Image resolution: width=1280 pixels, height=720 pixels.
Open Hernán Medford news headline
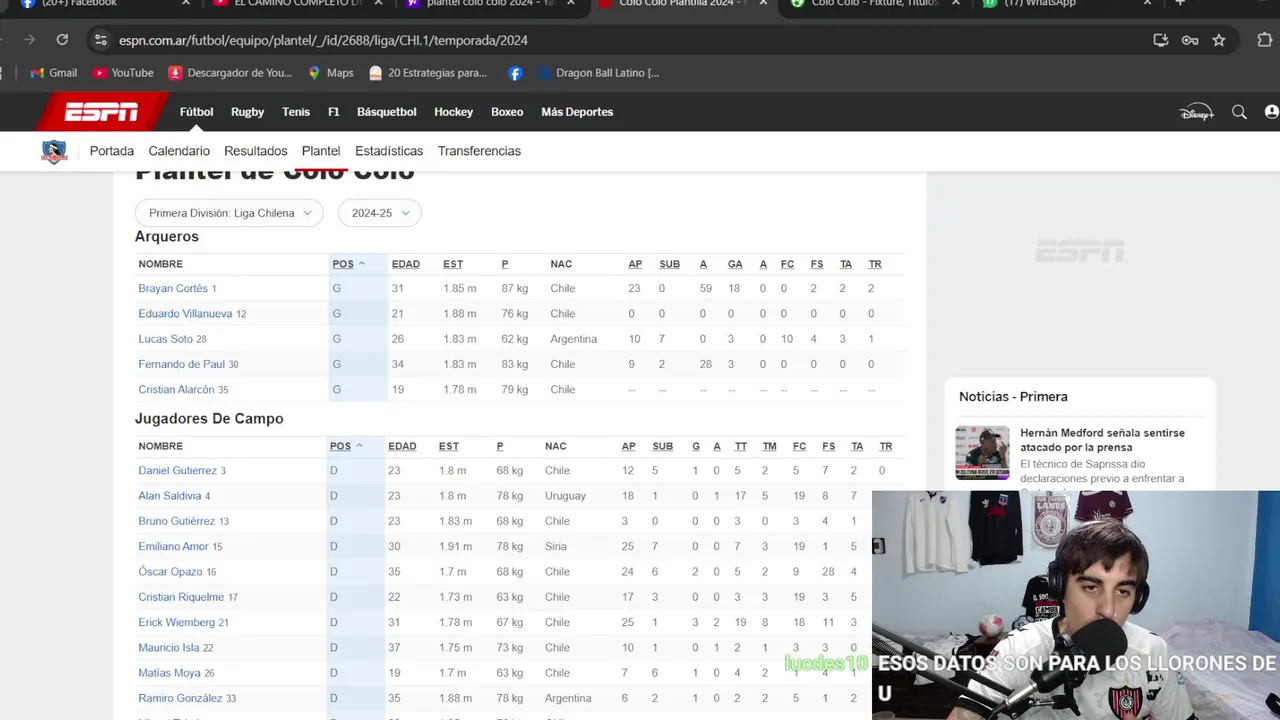1102,440
